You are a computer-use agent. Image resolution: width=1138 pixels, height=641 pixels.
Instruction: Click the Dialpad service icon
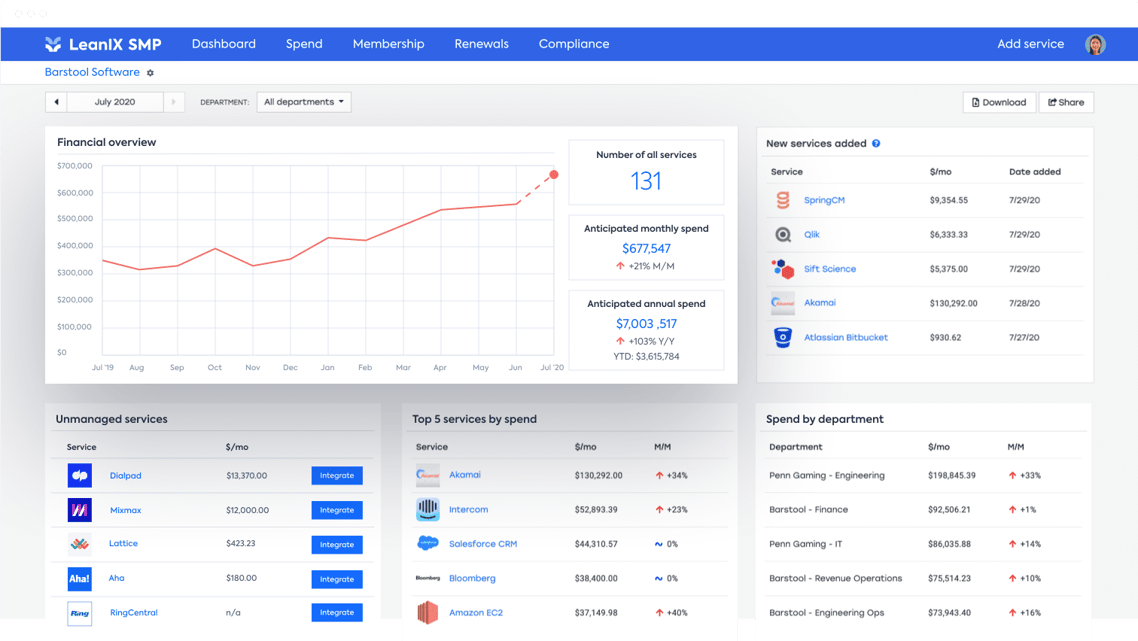(x=80, y=476)
